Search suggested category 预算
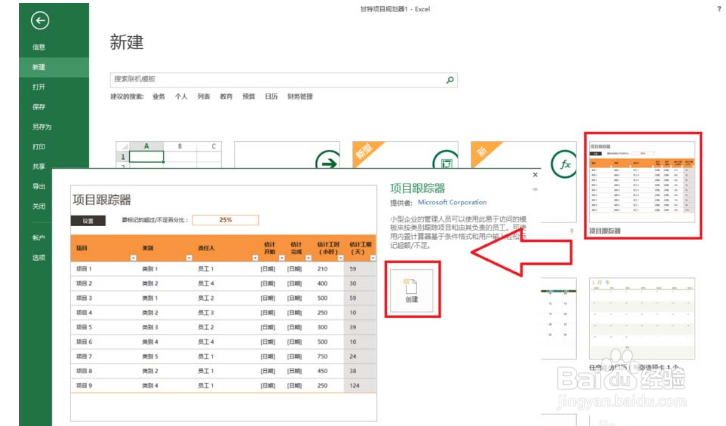This screenshot has width=726, height=426. pos(249,96)
